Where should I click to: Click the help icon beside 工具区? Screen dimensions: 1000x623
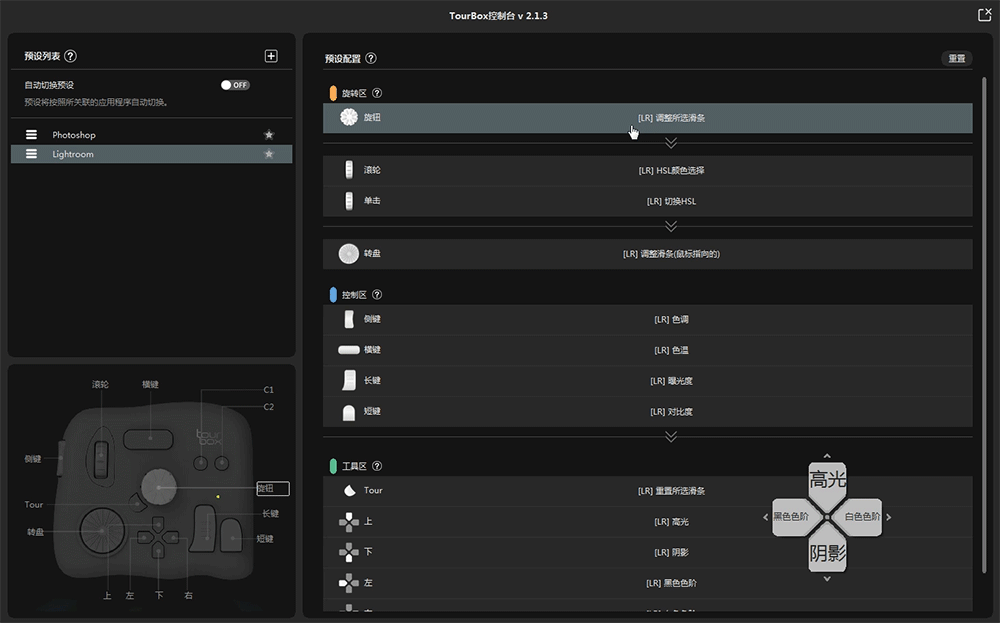pyautogui.click(x=377, y=466)
